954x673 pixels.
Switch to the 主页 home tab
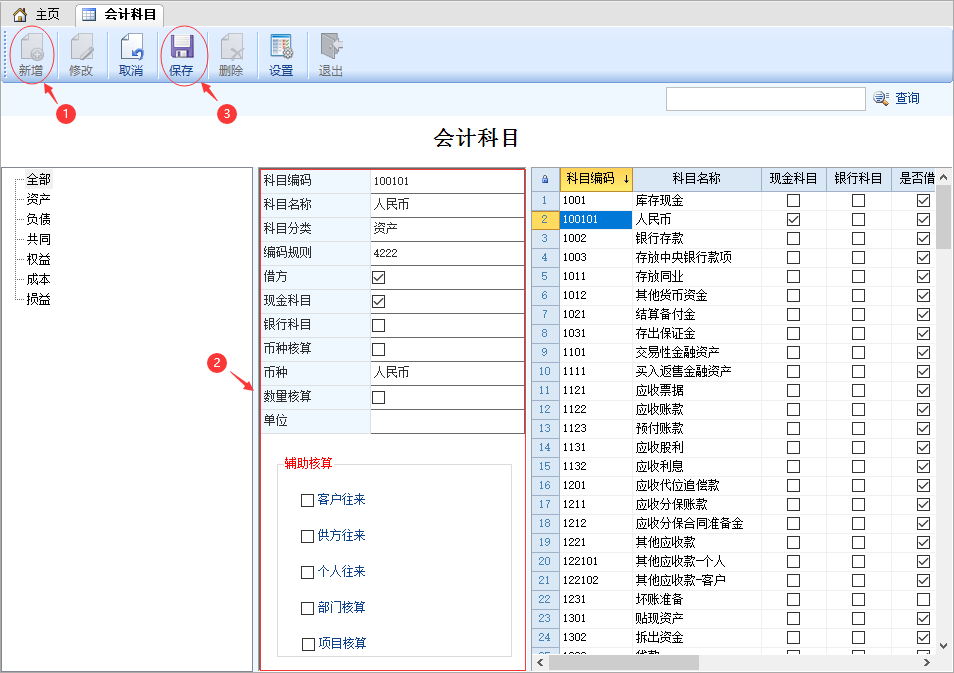click(37, 14)
